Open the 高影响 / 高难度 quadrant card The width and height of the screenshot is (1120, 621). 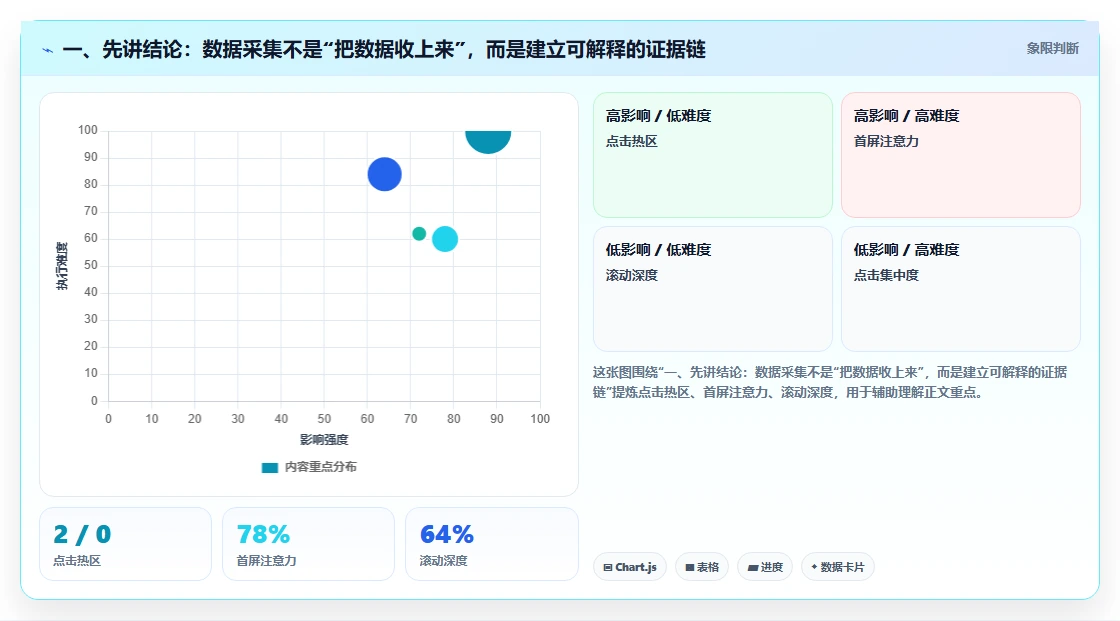tap(960, 154)
